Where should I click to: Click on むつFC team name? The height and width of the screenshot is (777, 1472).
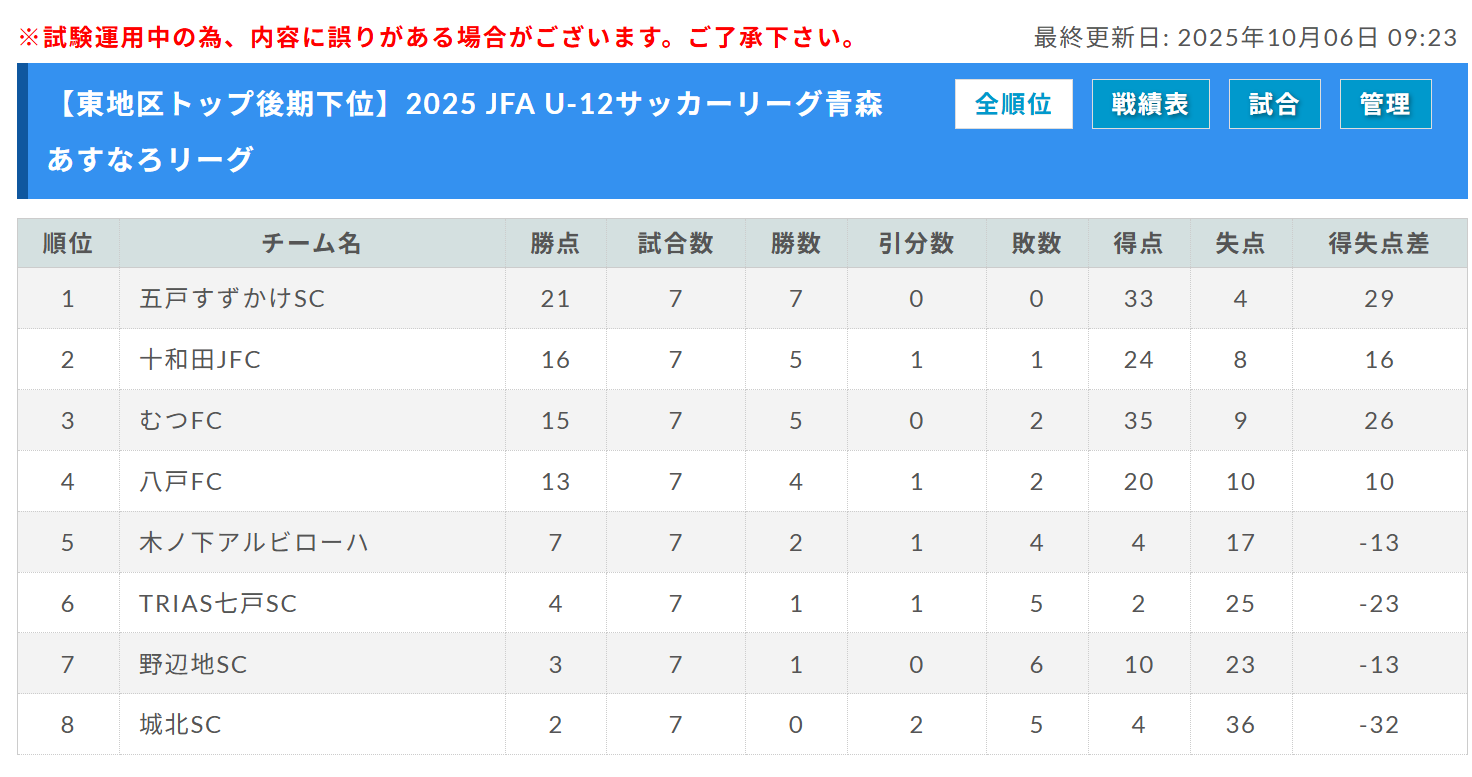(x=181, y=420)
